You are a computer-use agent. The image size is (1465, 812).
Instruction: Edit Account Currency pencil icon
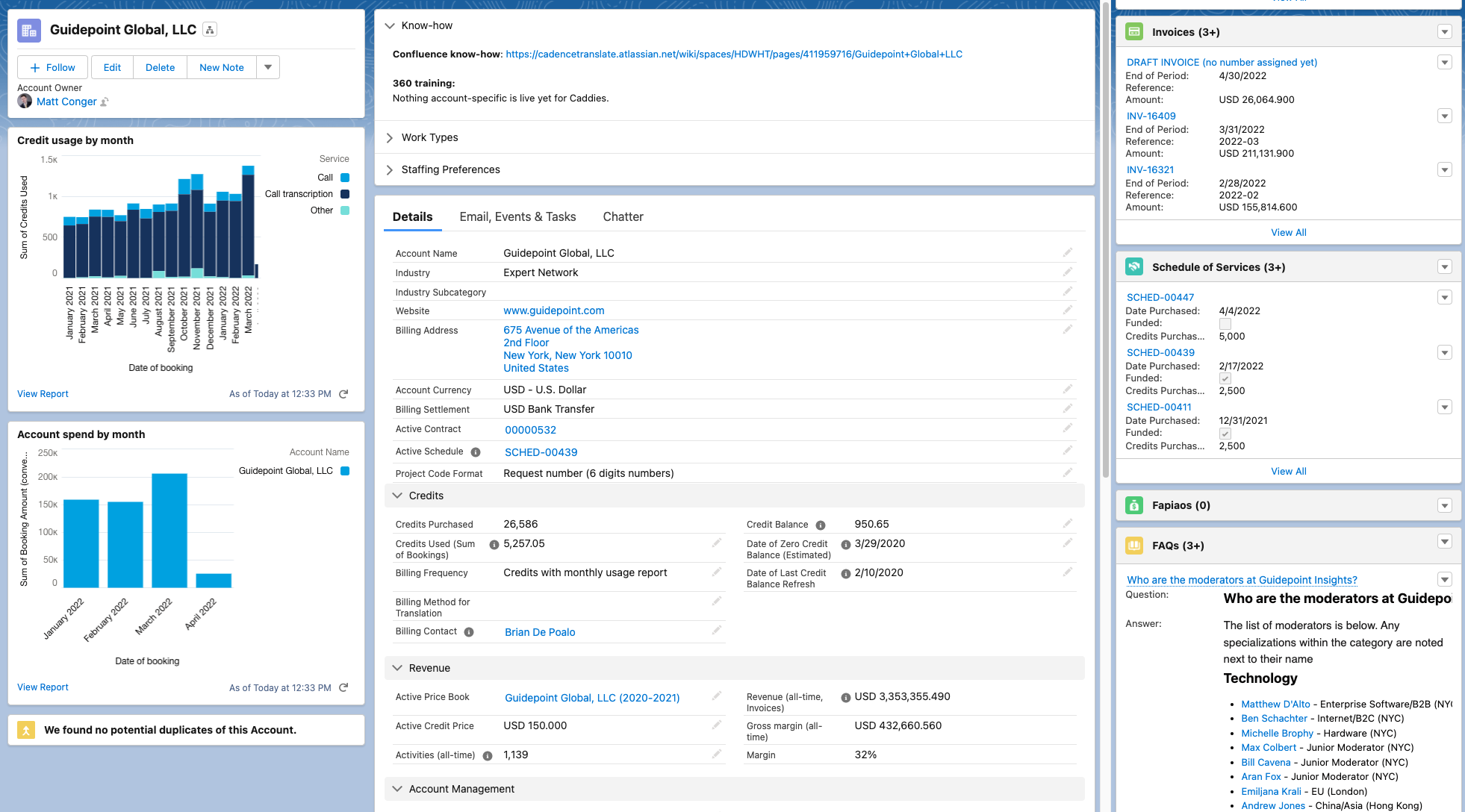point(1068,390)
